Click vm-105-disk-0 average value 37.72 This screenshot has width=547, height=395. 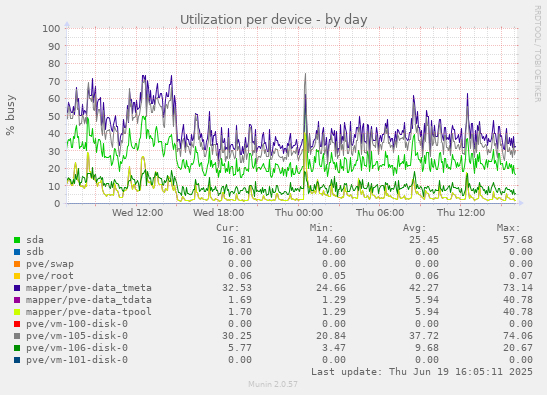424,336
